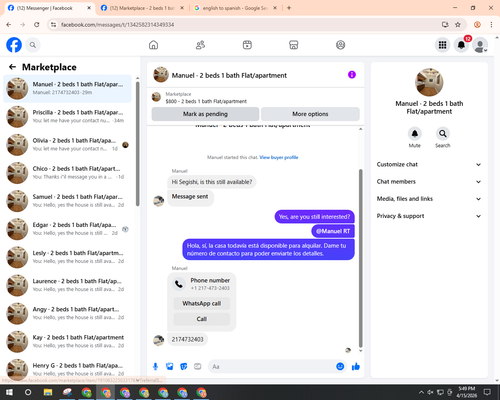500x400 pixels.
Task: Choose a GIF icon in the composer
Action: pos(198,367)
